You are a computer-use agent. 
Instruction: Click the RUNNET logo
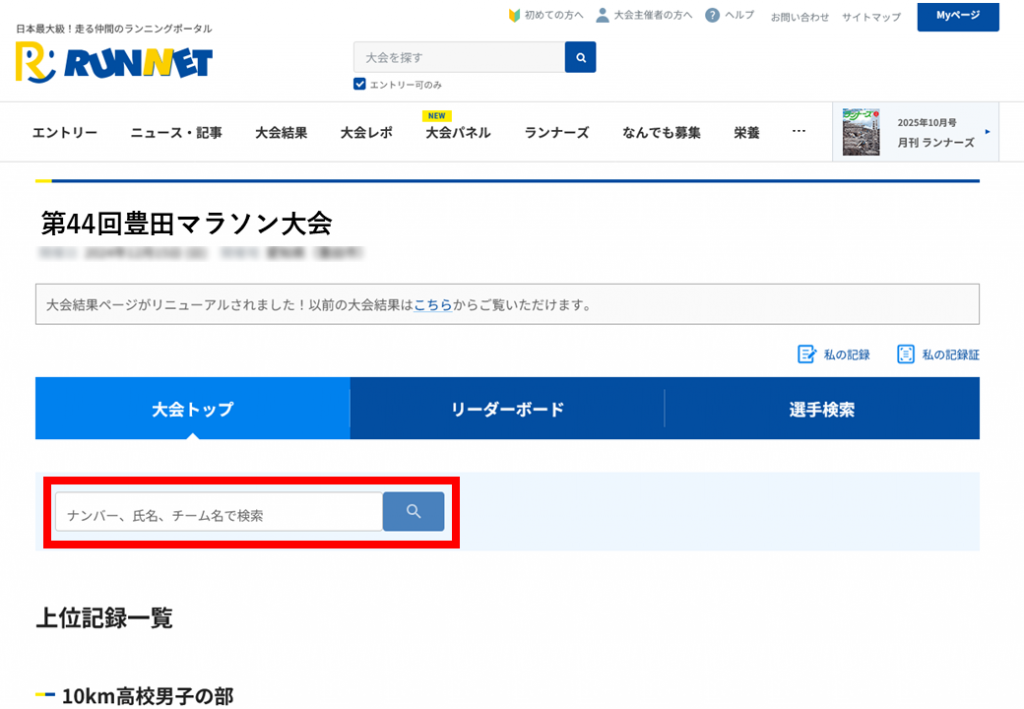tap(113, 63)
